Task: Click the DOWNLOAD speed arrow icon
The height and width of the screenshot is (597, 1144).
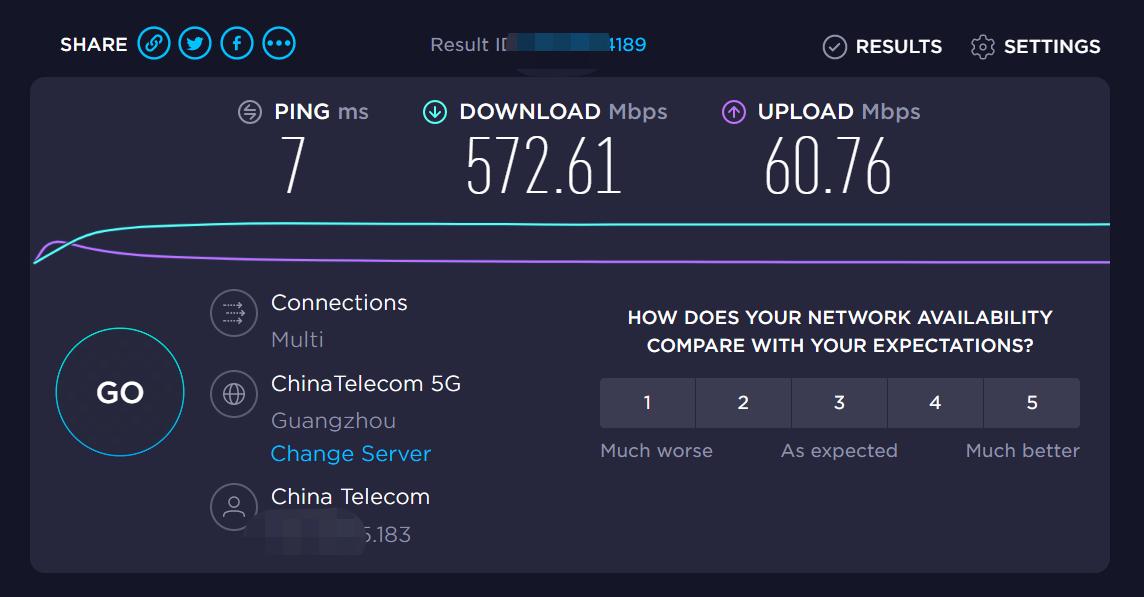Action: 433,112
